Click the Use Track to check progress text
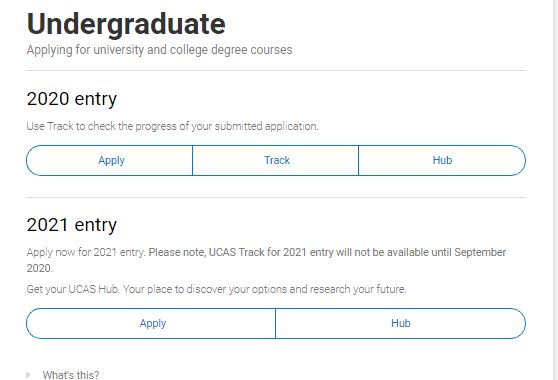Screen dimensions: 558x380 173,126
